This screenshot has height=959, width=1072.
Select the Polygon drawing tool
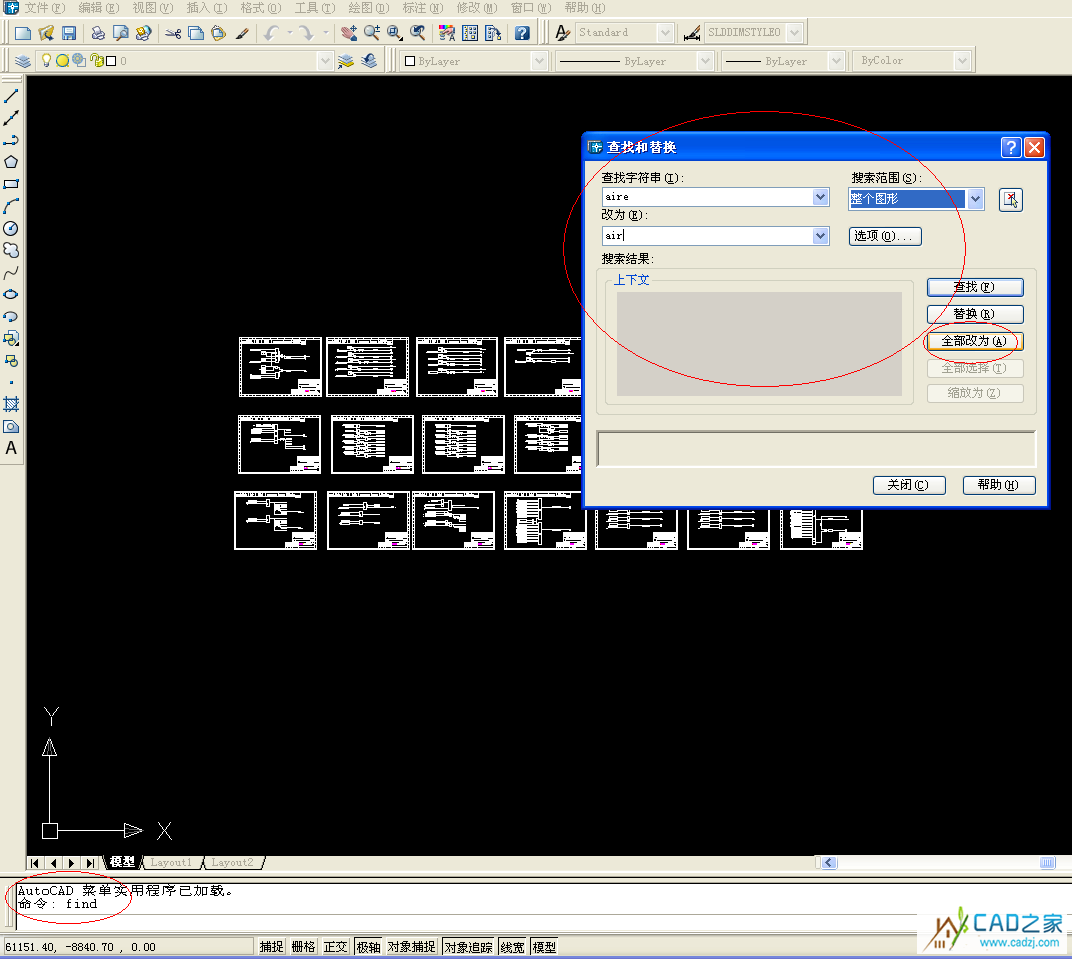point(11,162)
